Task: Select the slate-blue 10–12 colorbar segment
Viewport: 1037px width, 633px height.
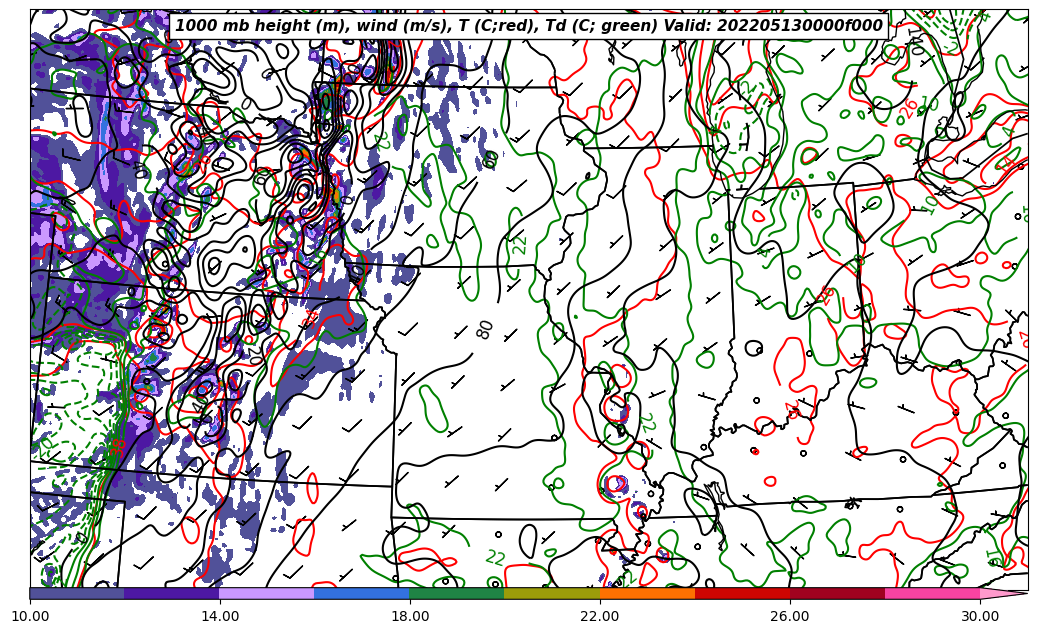Action: click(77, 593)
